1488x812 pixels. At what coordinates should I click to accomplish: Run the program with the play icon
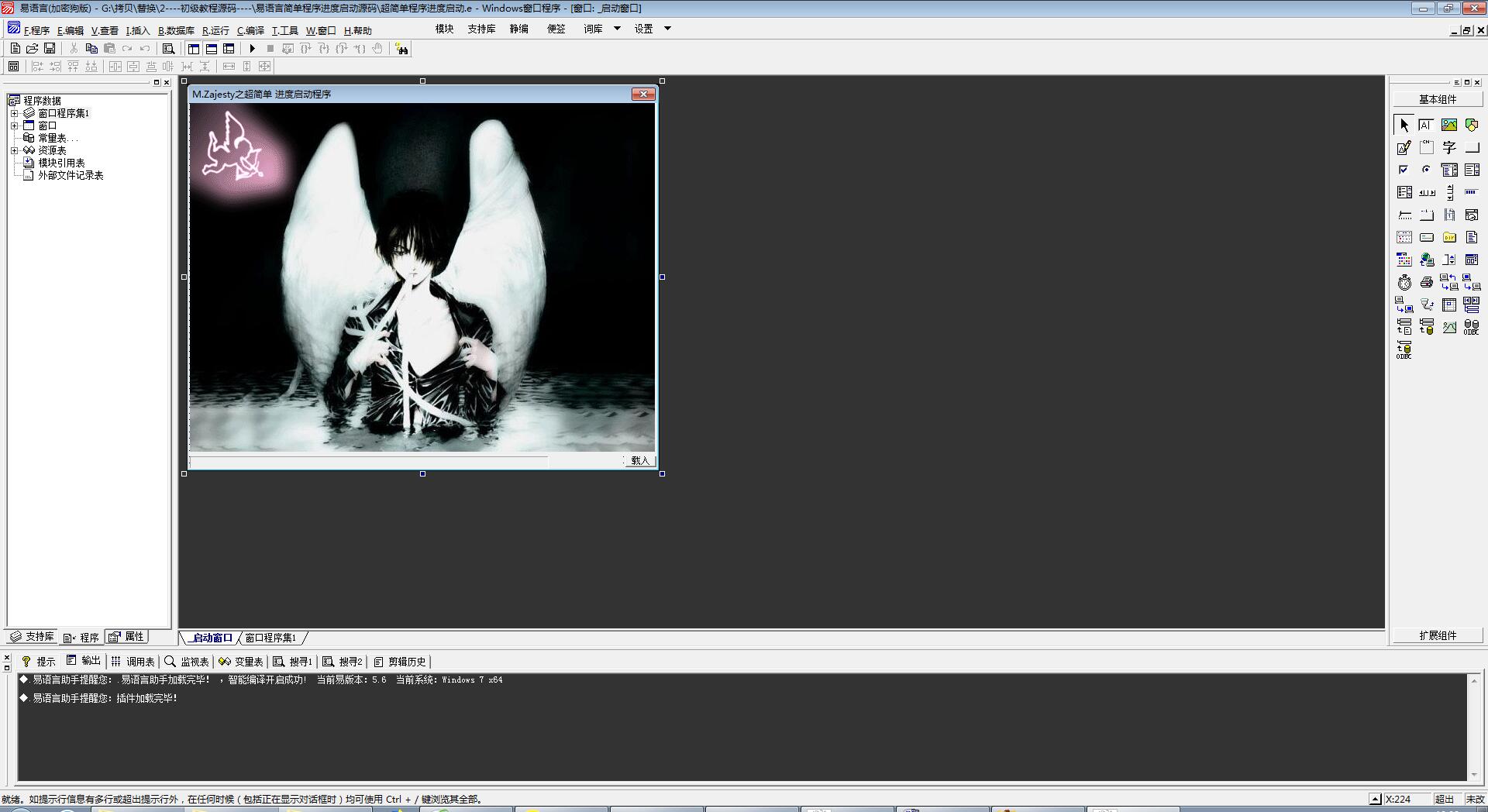pyautogui.click(x=252, y=49)
